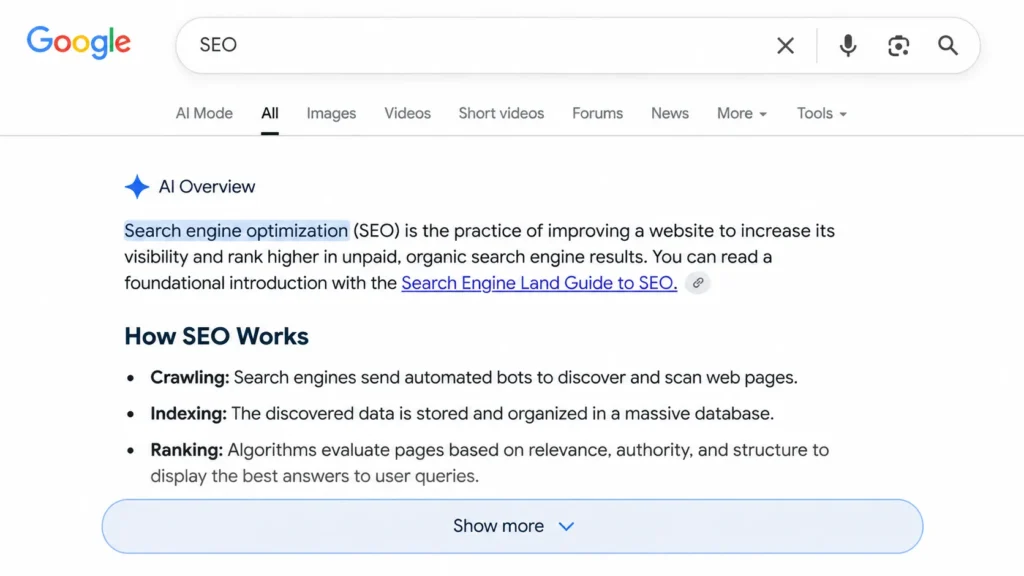
Task: Click highlighted 'Search engine optimization' text
Action: tap(236, 231)
